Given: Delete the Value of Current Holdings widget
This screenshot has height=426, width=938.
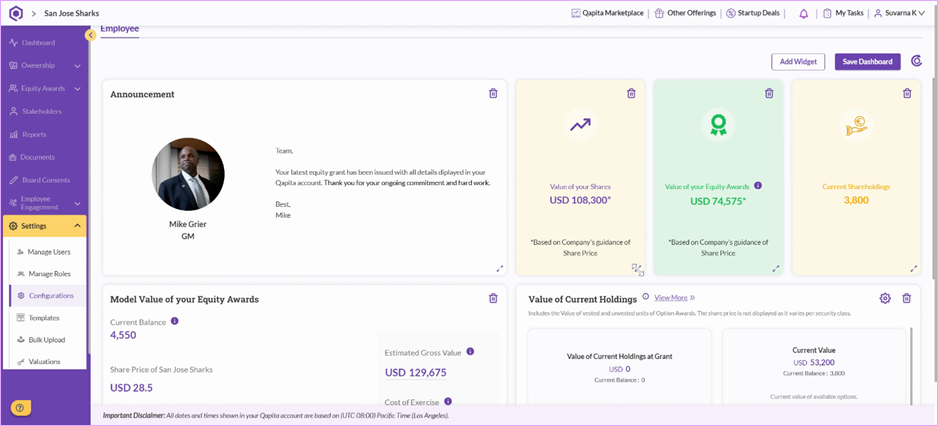Looking at the screenshot, I should 906,298.
